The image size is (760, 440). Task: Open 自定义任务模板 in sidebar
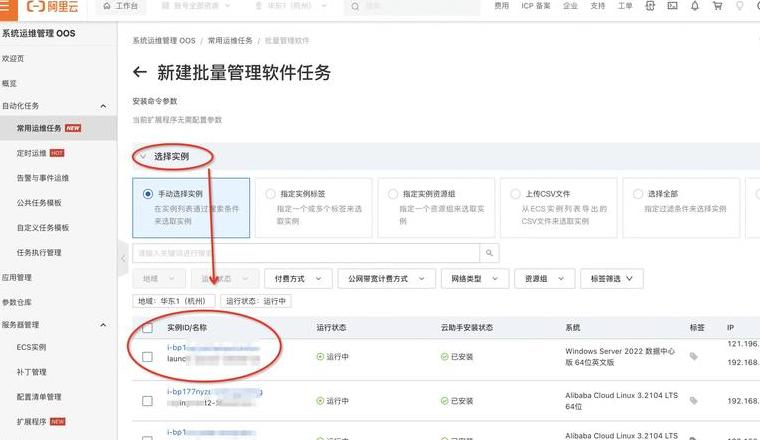click(43, 227)
